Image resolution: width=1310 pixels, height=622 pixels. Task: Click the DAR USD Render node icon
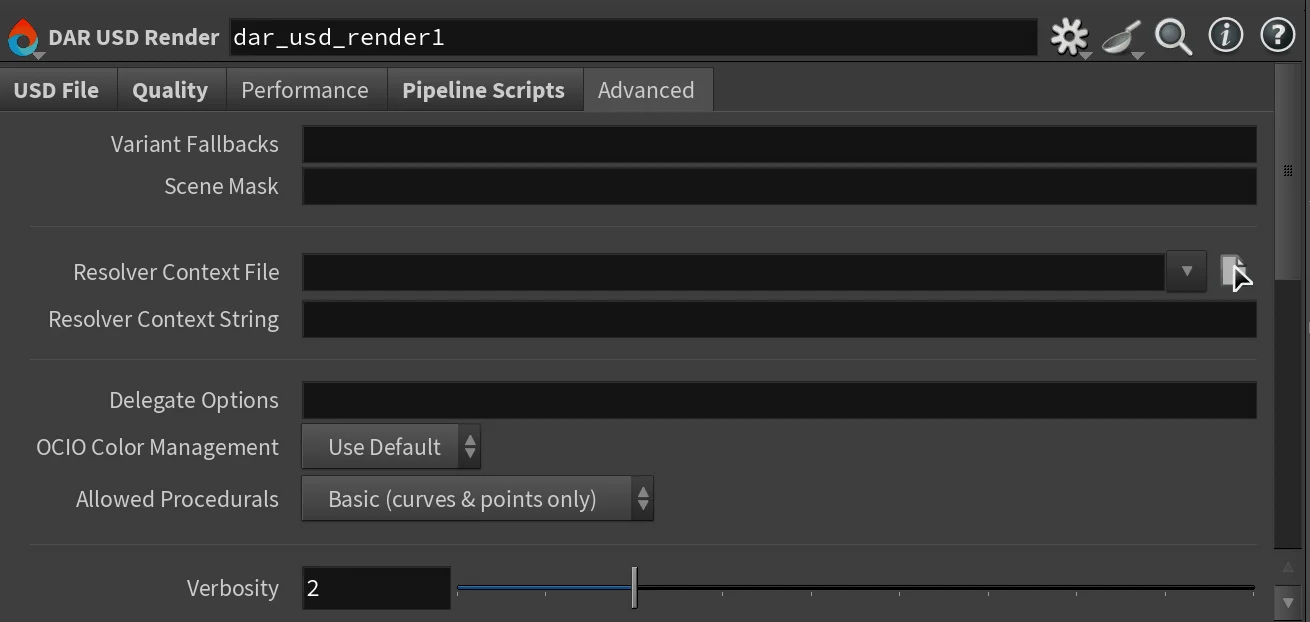25,37
